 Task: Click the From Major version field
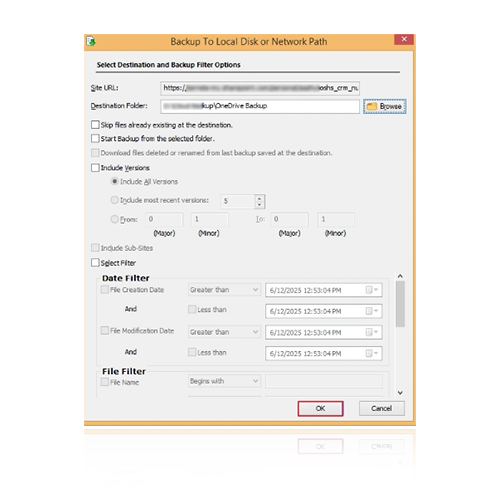(164, 219)
